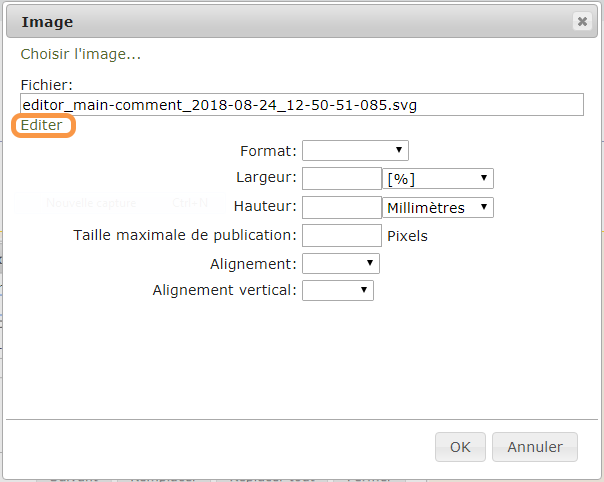The image size is (604, 482).
Task: Cancel with the Annuler button
Action: 535,447
